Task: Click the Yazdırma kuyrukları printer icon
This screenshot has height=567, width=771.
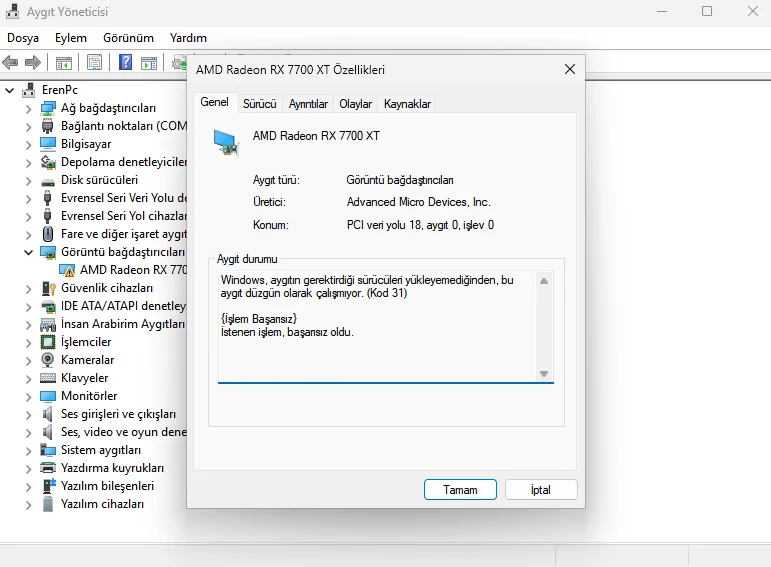Action: click(48, 468)
